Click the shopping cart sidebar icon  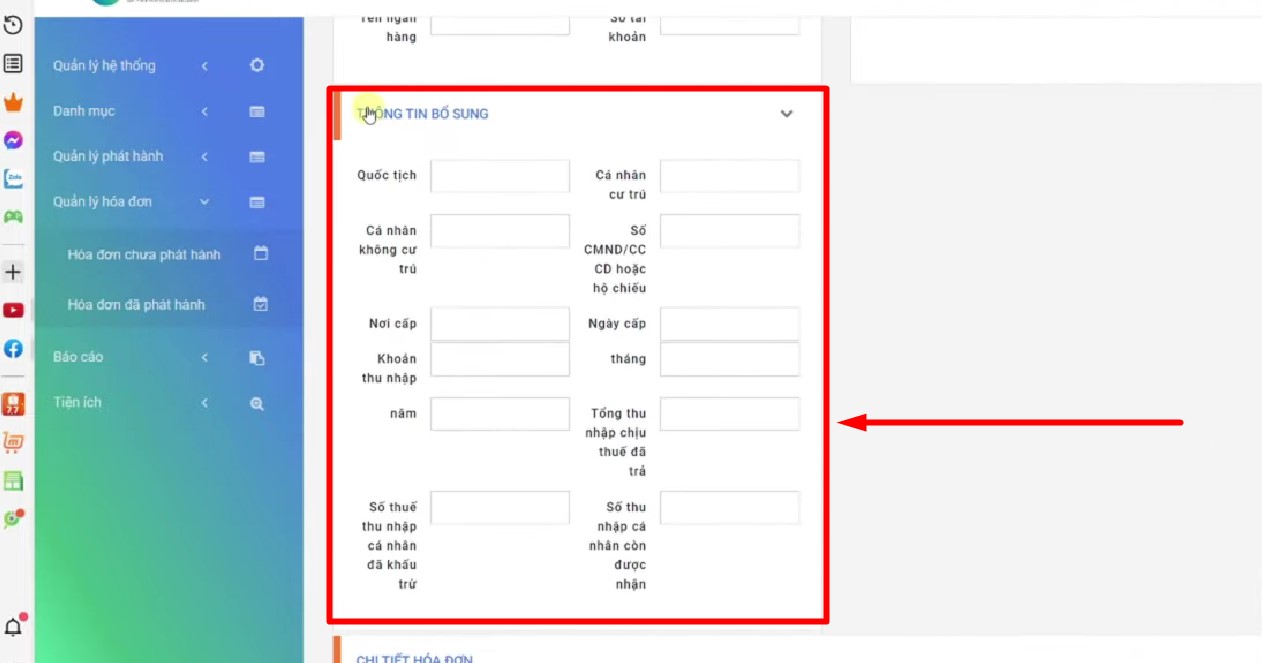coord(13,442)
